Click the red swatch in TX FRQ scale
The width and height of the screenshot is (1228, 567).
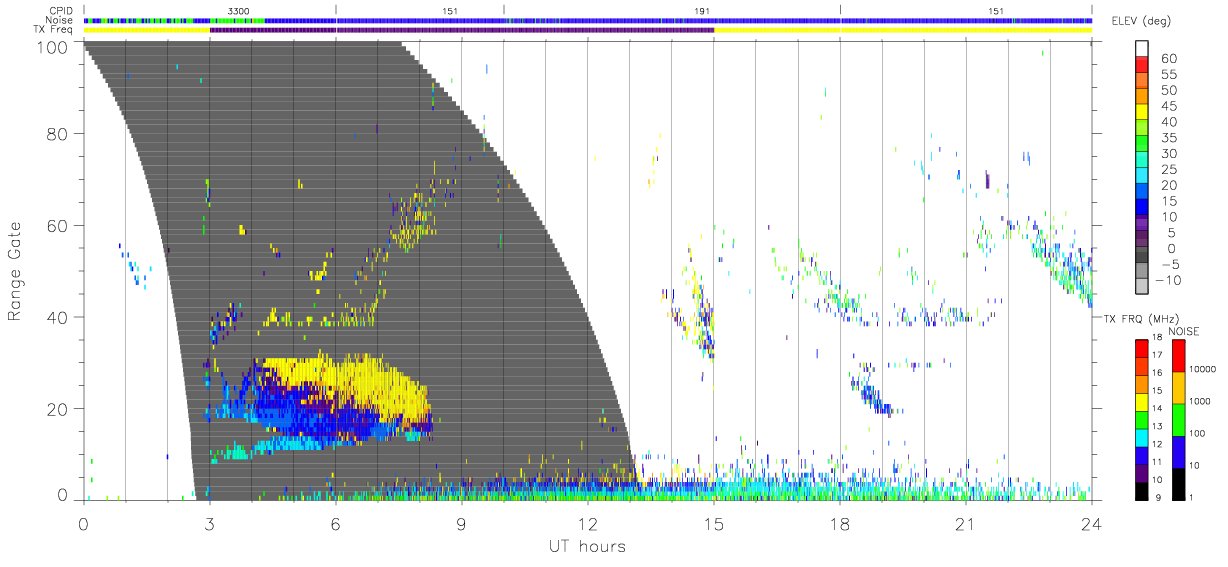click(x=1143, y=348)
